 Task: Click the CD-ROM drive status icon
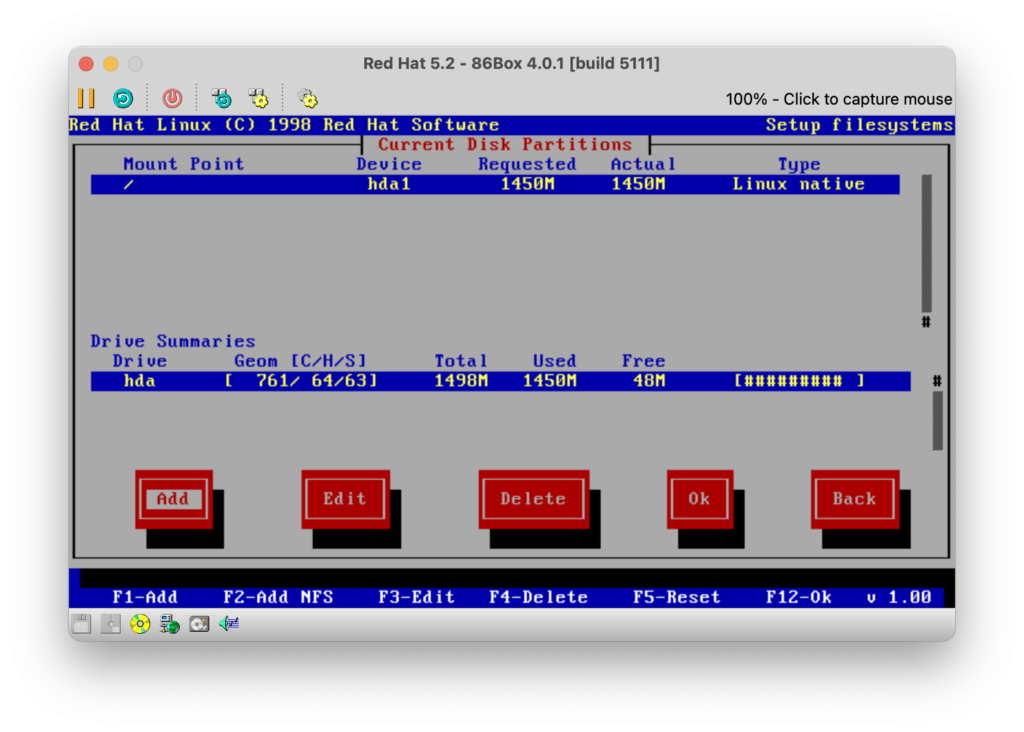pyautogui.click(x=140, y=624)
